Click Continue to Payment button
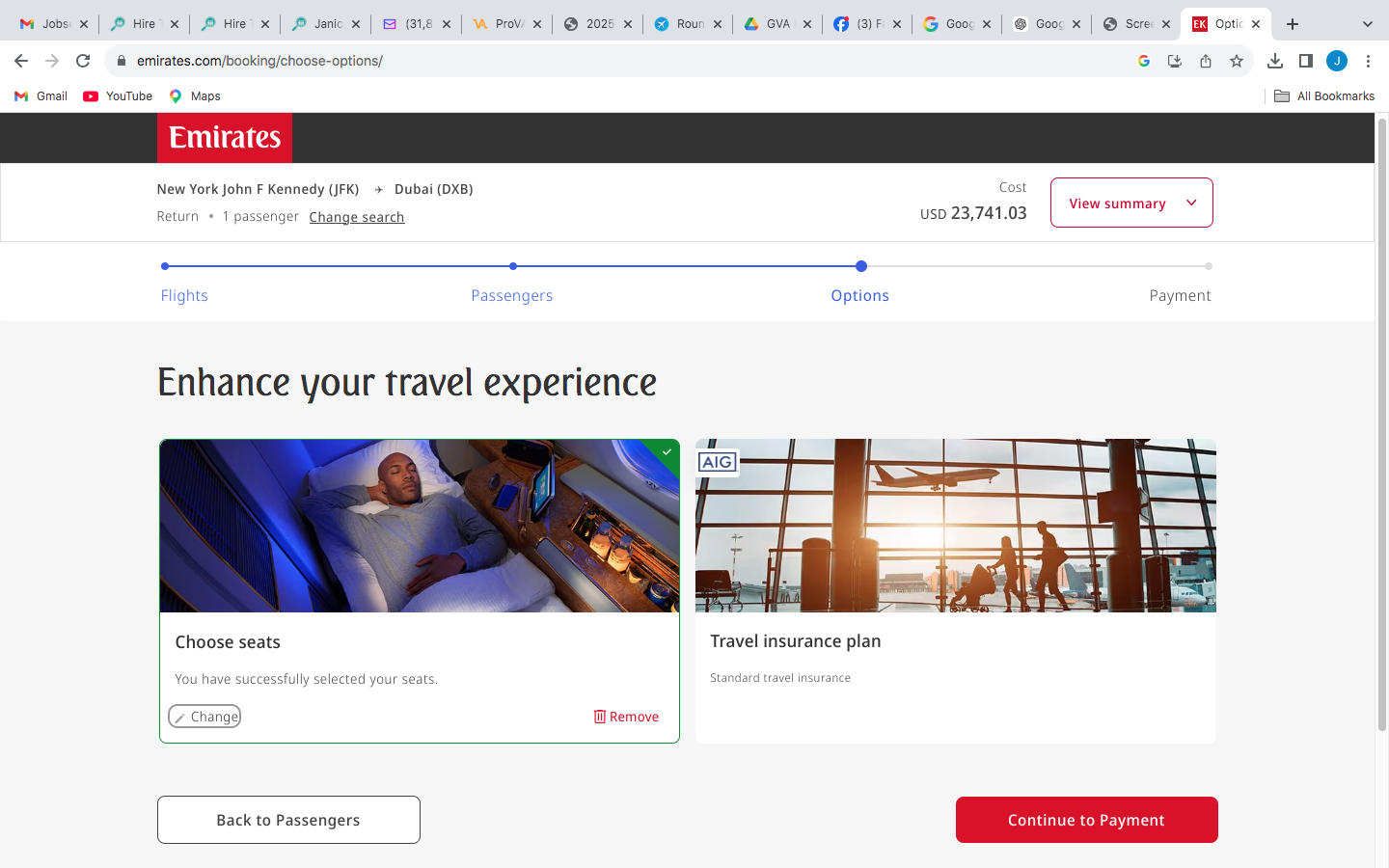The height and width of the screenshot is (868, 1389). pos(1087,820)
